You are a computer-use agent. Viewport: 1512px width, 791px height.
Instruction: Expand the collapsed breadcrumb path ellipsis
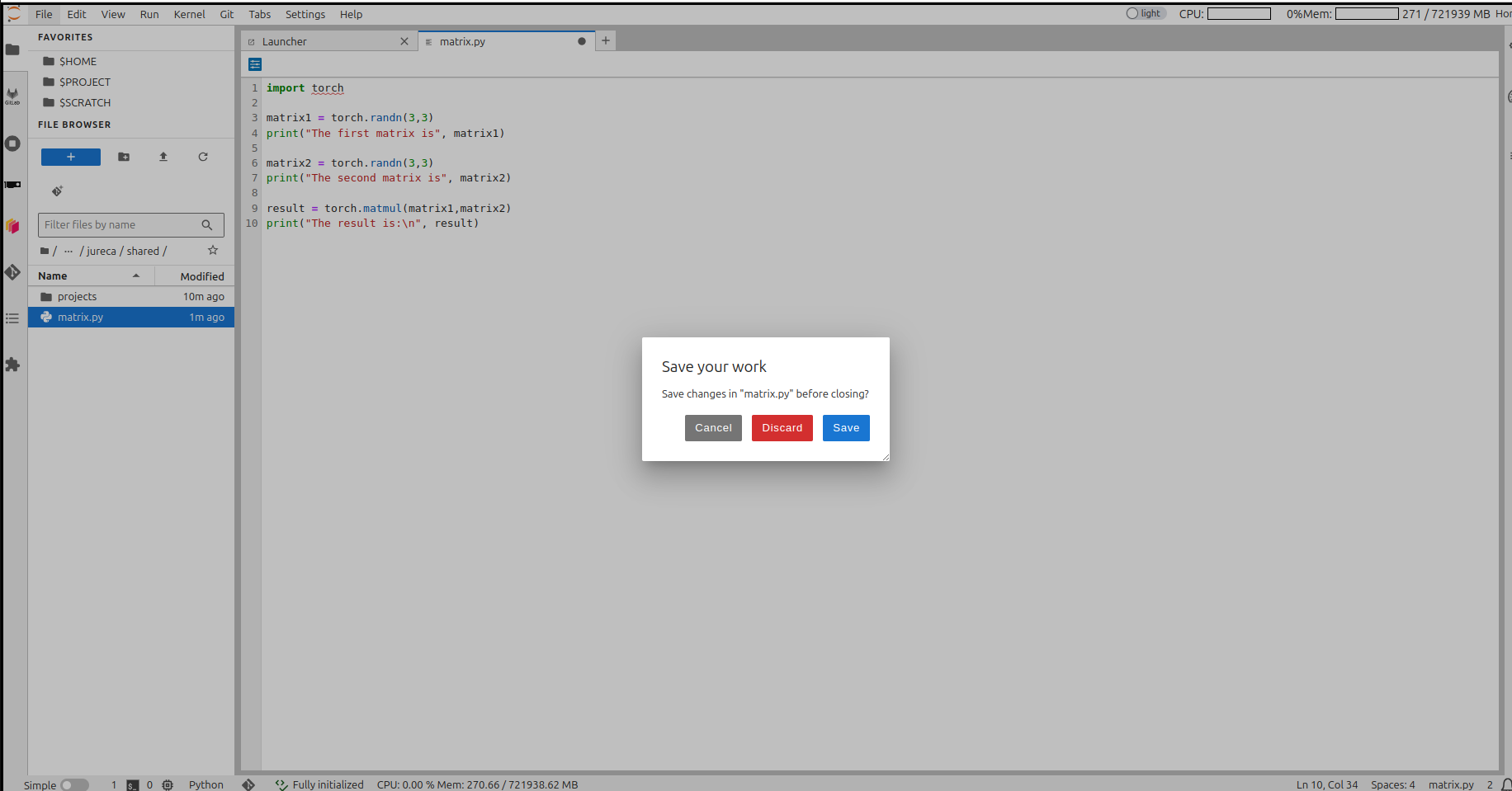pos(69,251)
